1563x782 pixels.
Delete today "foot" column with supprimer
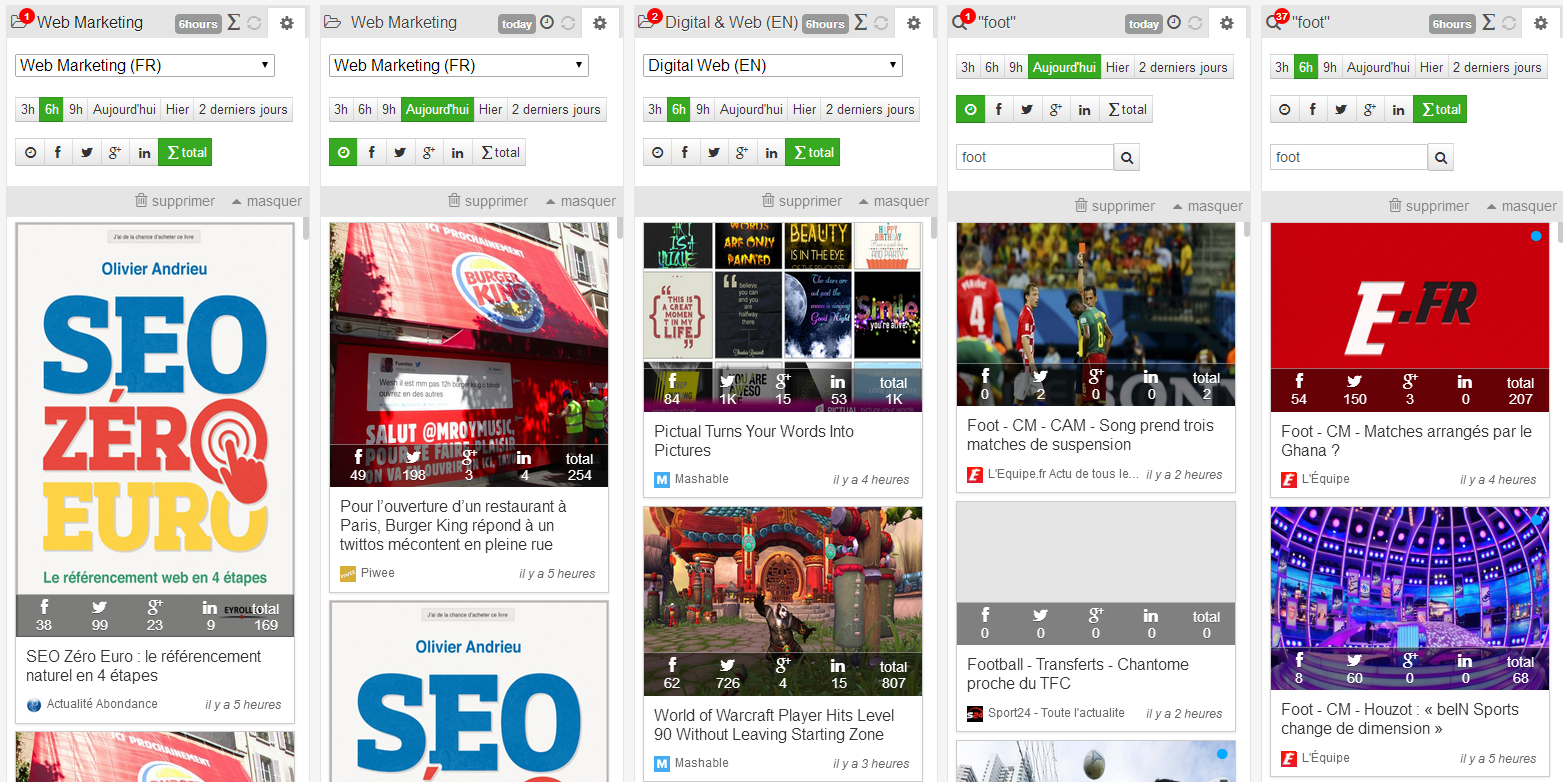point(1115,206)
